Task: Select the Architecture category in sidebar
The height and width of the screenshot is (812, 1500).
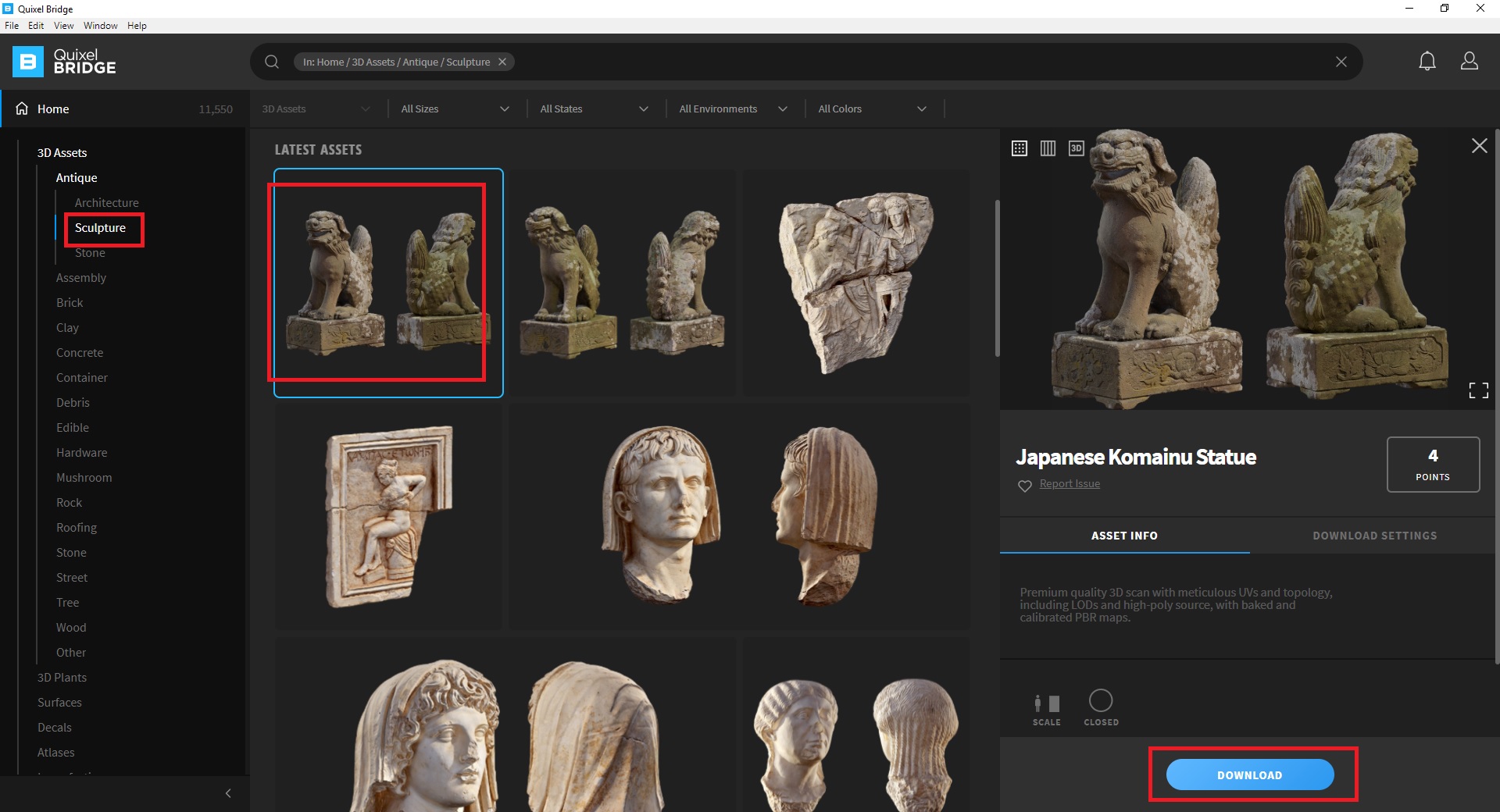Action: (107, 203)
